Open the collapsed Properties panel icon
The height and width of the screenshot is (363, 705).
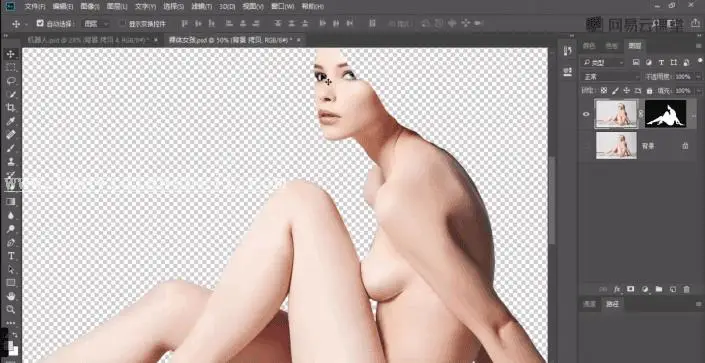568,72
